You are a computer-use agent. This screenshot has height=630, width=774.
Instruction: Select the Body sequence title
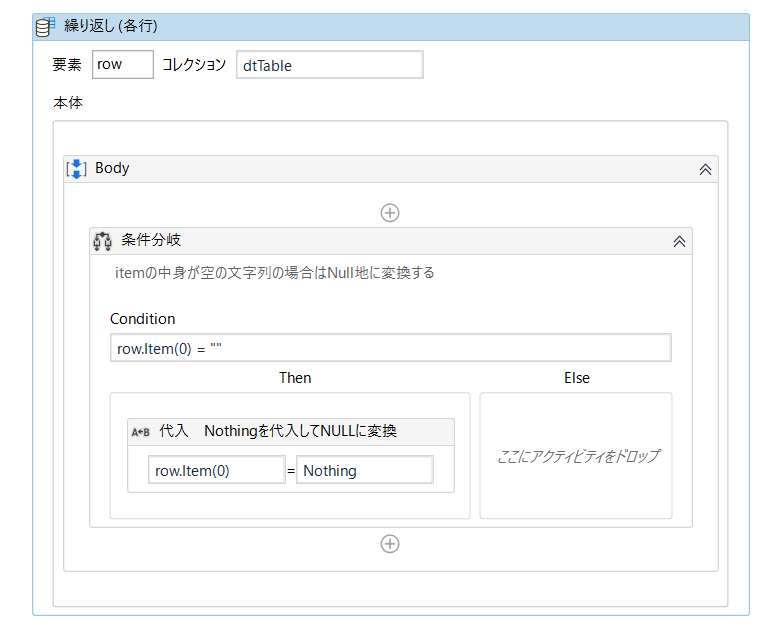click(x=112, y=168)
